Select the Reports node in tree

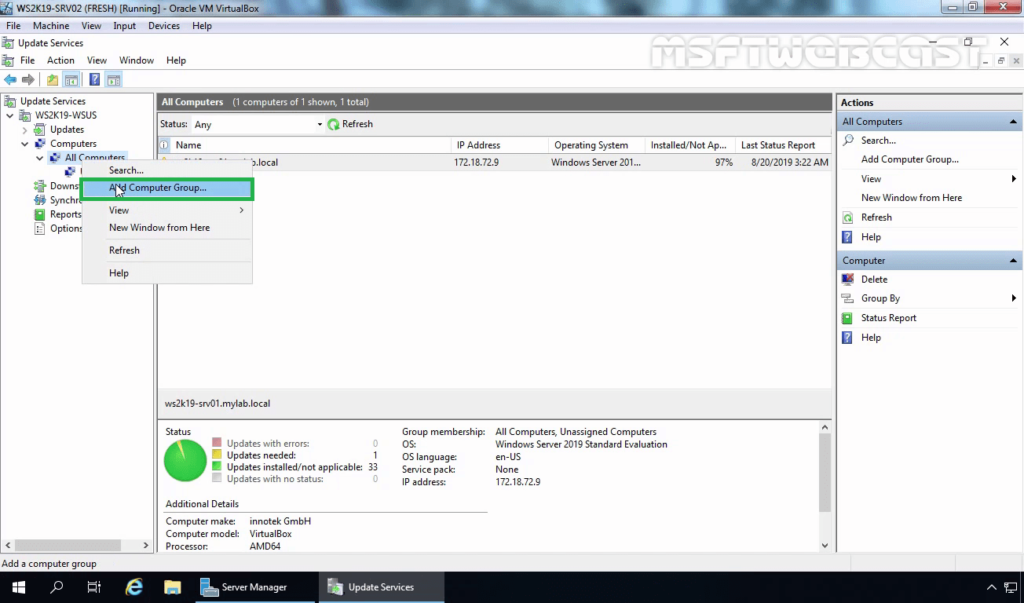coord(65,214)
